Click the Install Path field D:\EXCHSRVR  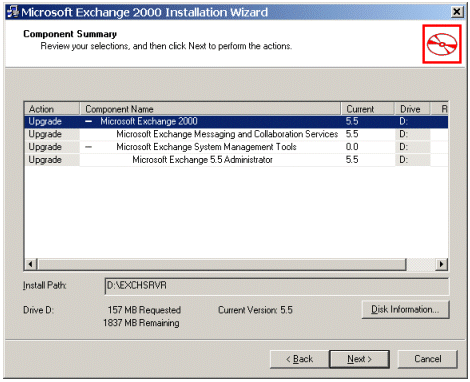point(277,286)
